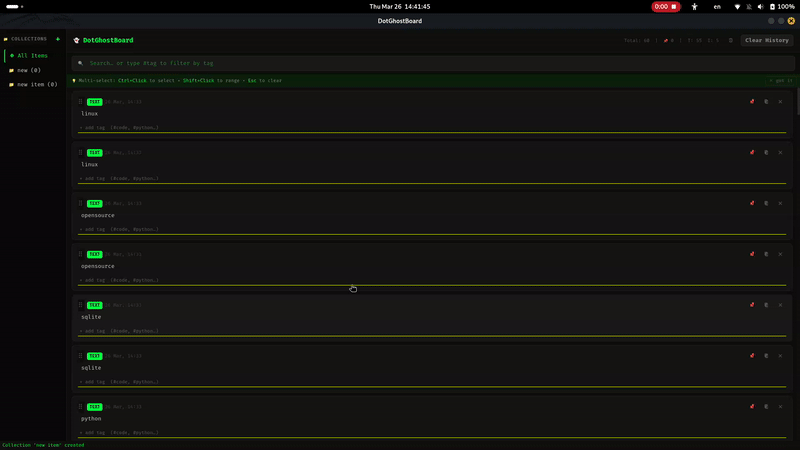
Task: Click the 'Total' count in the header
Action: 636,40
